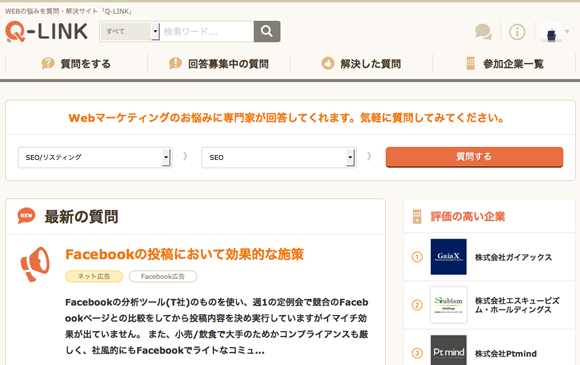Open the 回答募集中の質問 menu item

[x=219, y=64]
